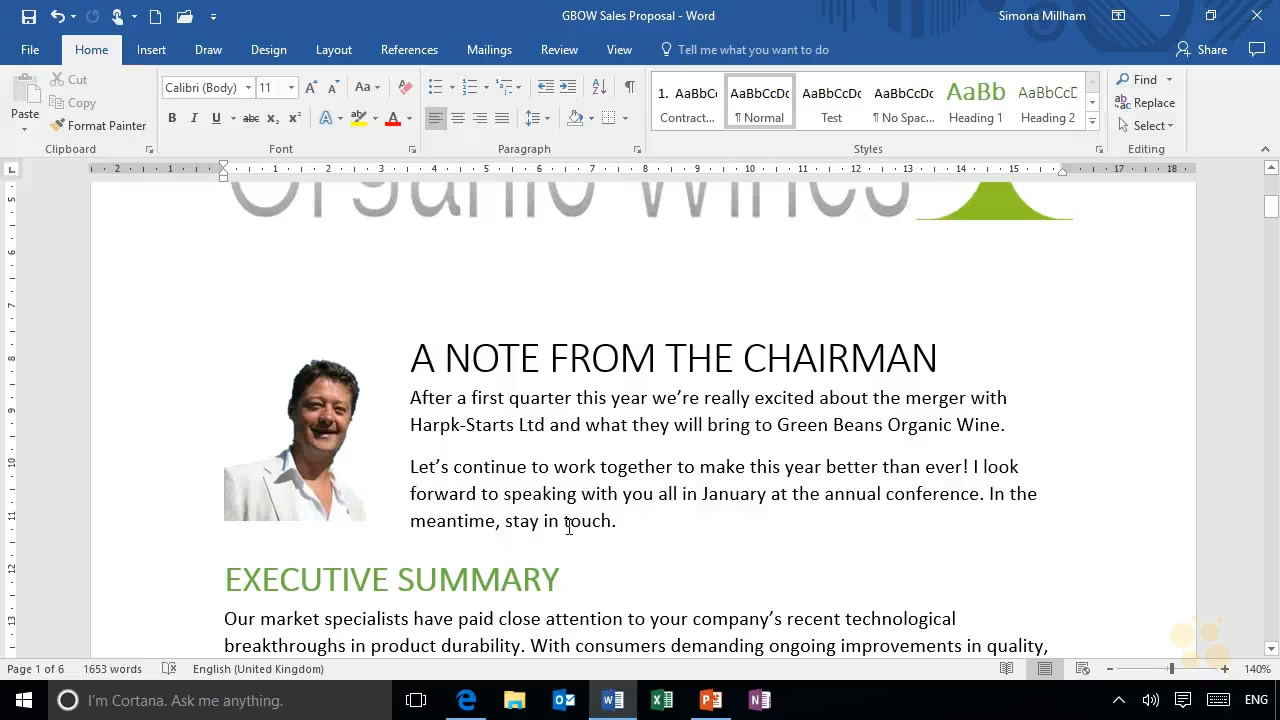Image resolution: width=1280 pixels, height=720 pixels.
Task: Click Clear All Formatting eraser icon
Action: point(405,87)
